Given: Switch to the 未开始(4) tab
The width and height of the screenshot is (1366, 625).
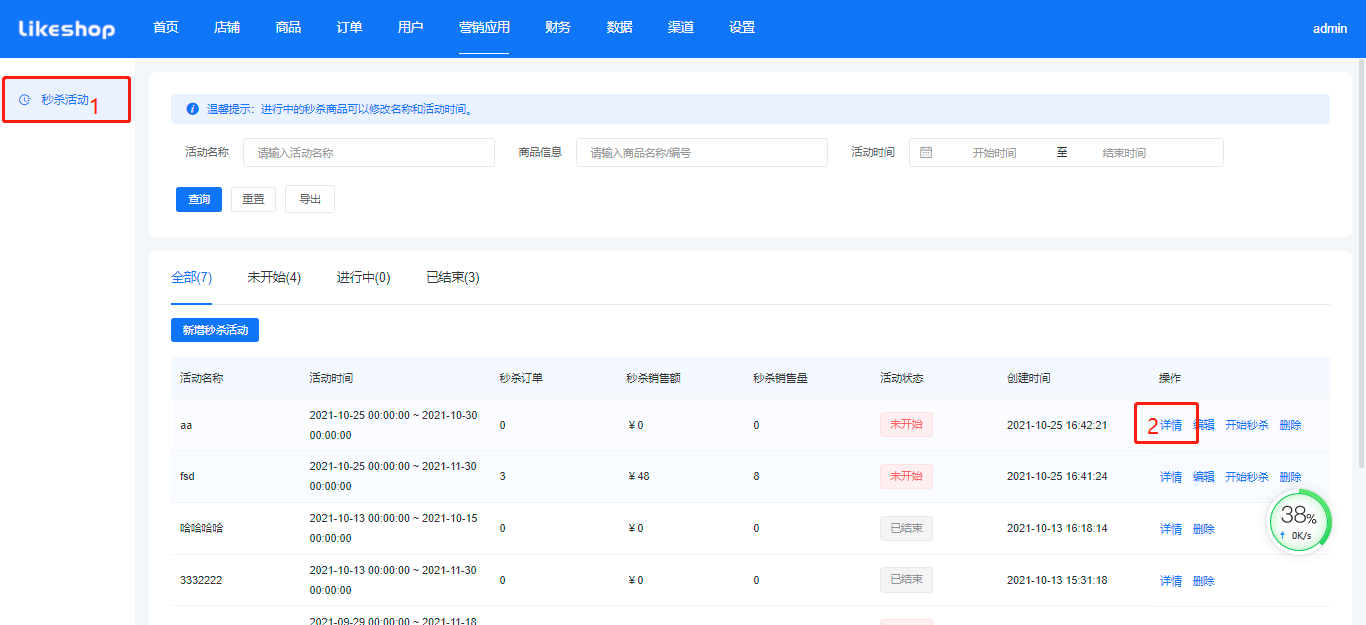Looking at the screenshot, I should [274, 278].
